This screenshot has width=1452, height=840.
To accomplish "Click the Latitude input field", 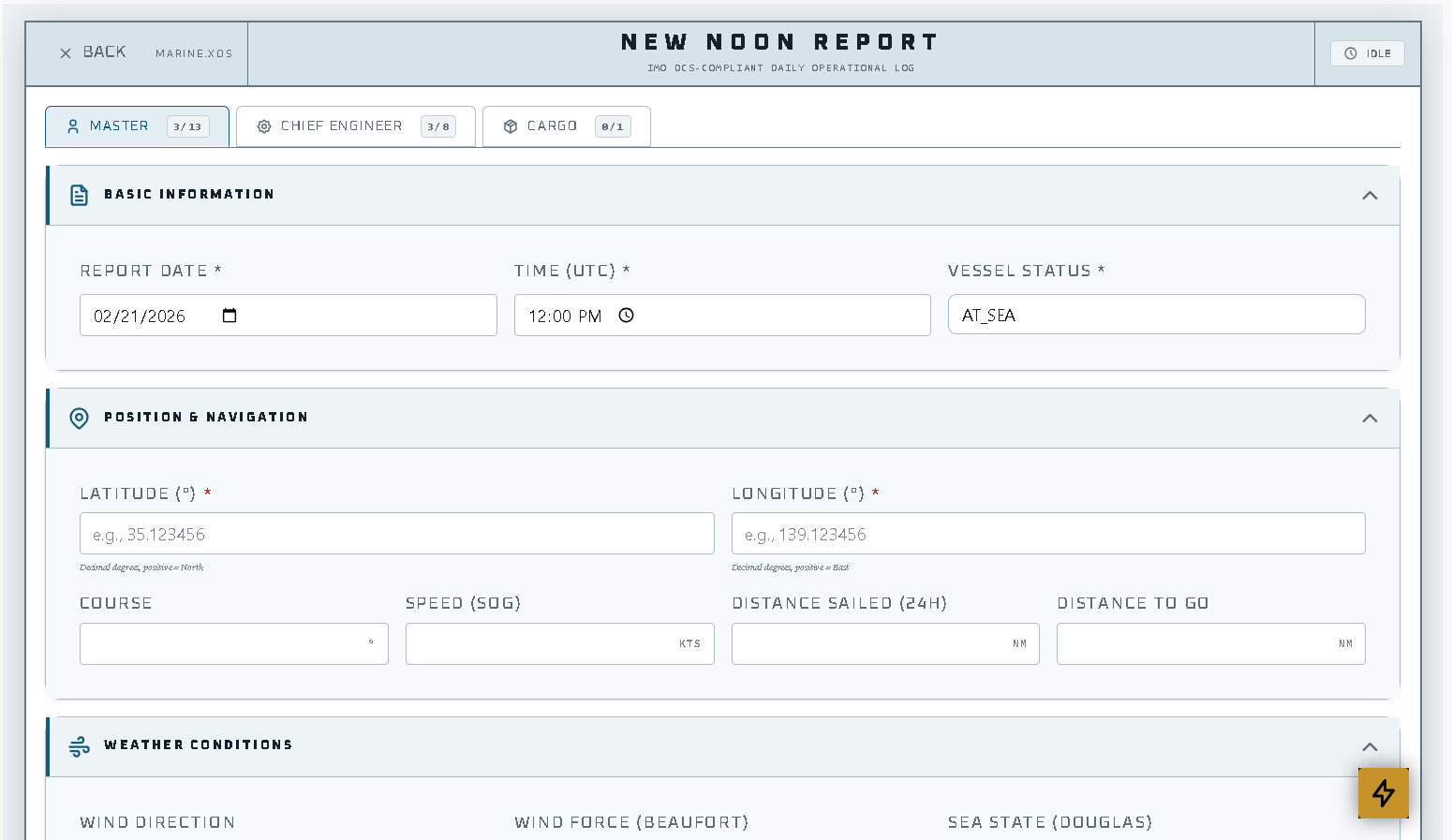I will pyautogui.click(x=395, y=533).
